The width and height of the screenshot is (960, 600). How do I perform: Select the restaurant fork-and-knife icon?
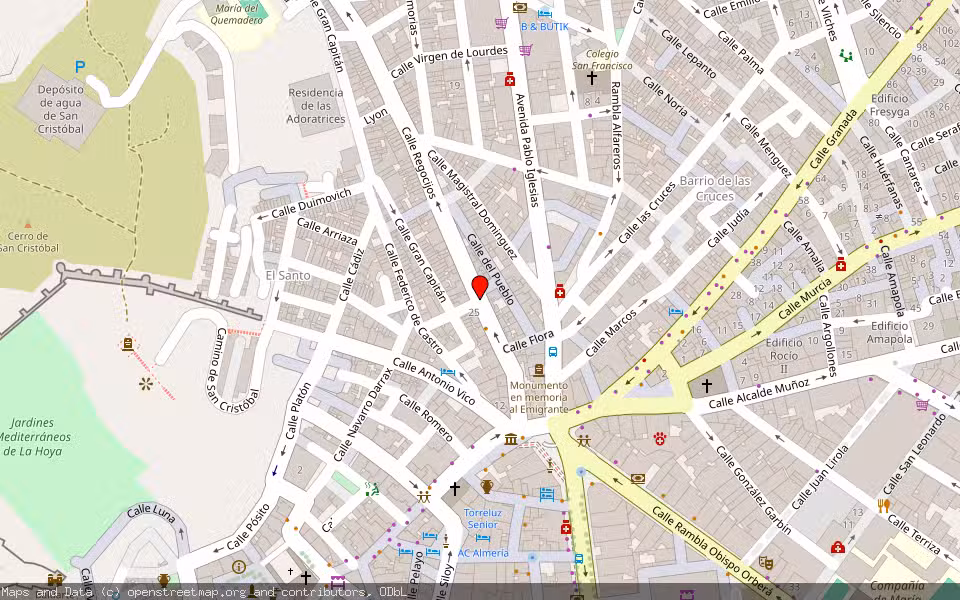point(884,505)
